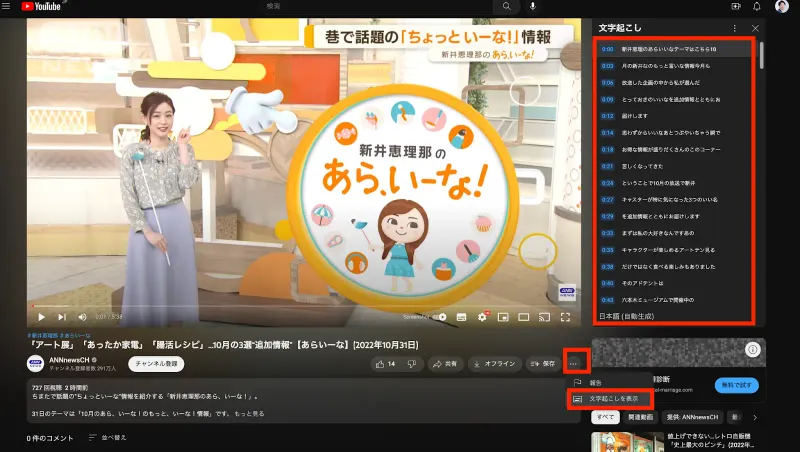800x452 pixels.
Task: Choose 報告 from the popup menu
Action: point(609,383)
